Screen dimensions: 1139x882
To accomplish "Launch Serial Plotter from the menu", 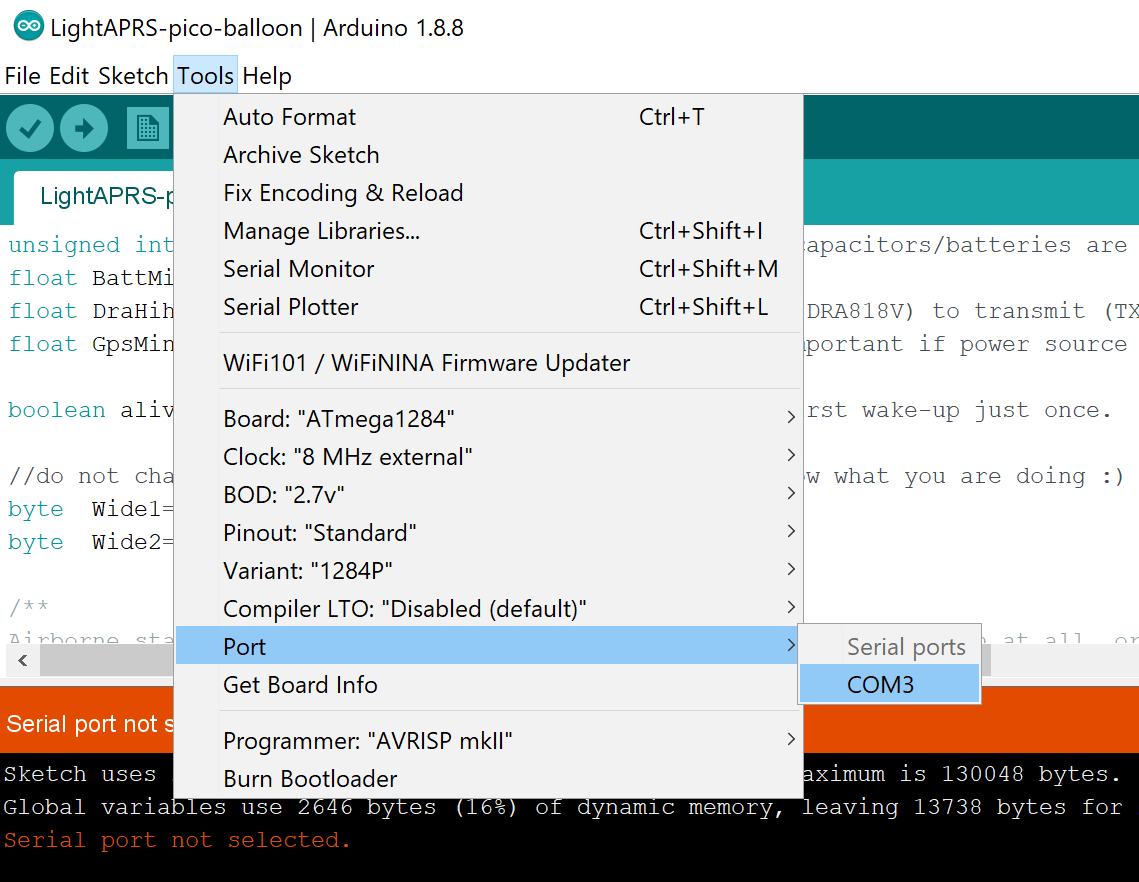I will coord(488,307).
